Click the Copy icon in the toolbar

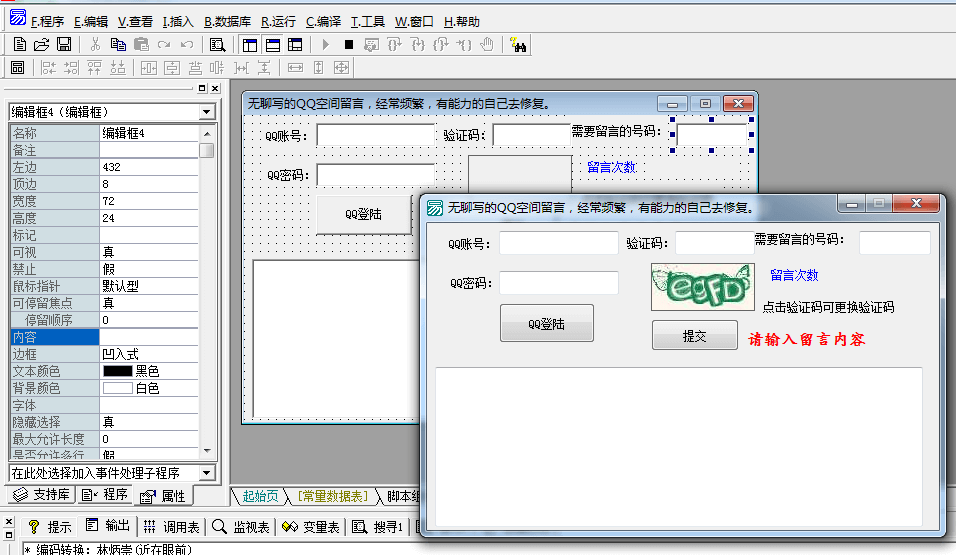pos(118,44)
